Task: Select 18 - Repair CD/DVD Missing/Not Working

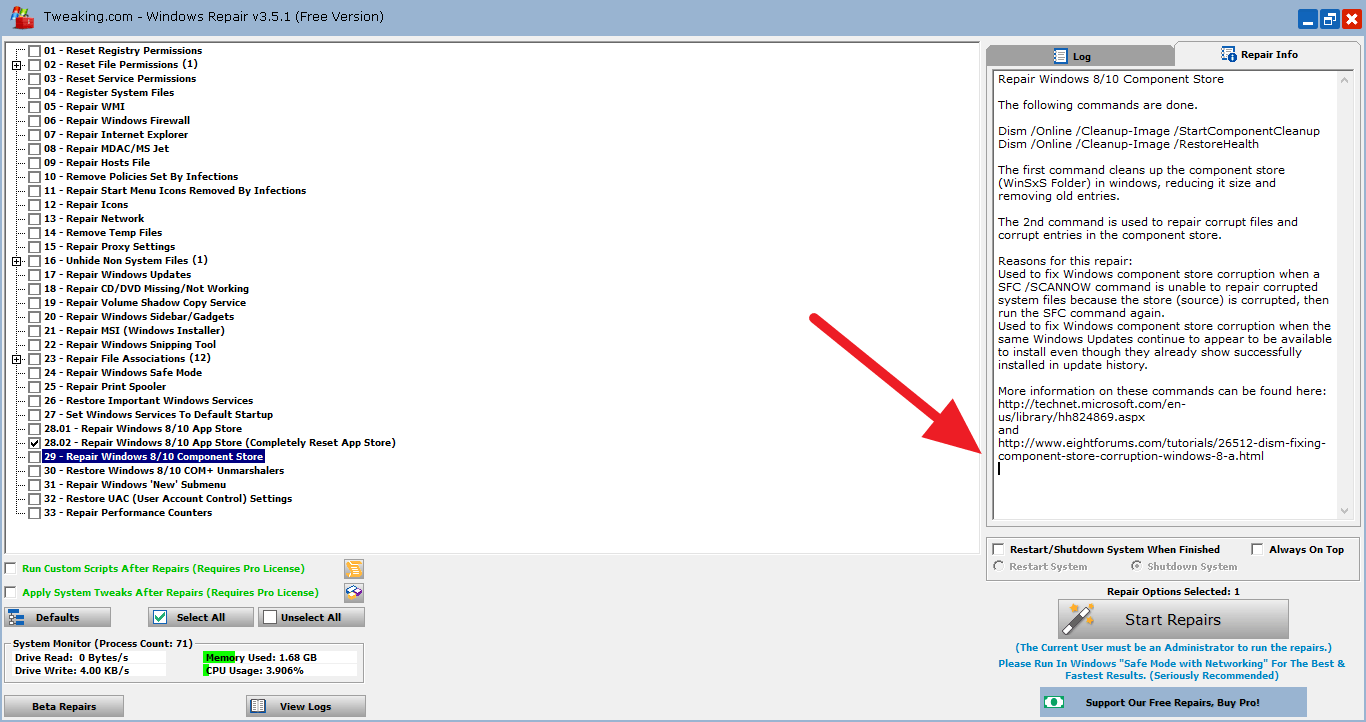Action: coord(146,289)
